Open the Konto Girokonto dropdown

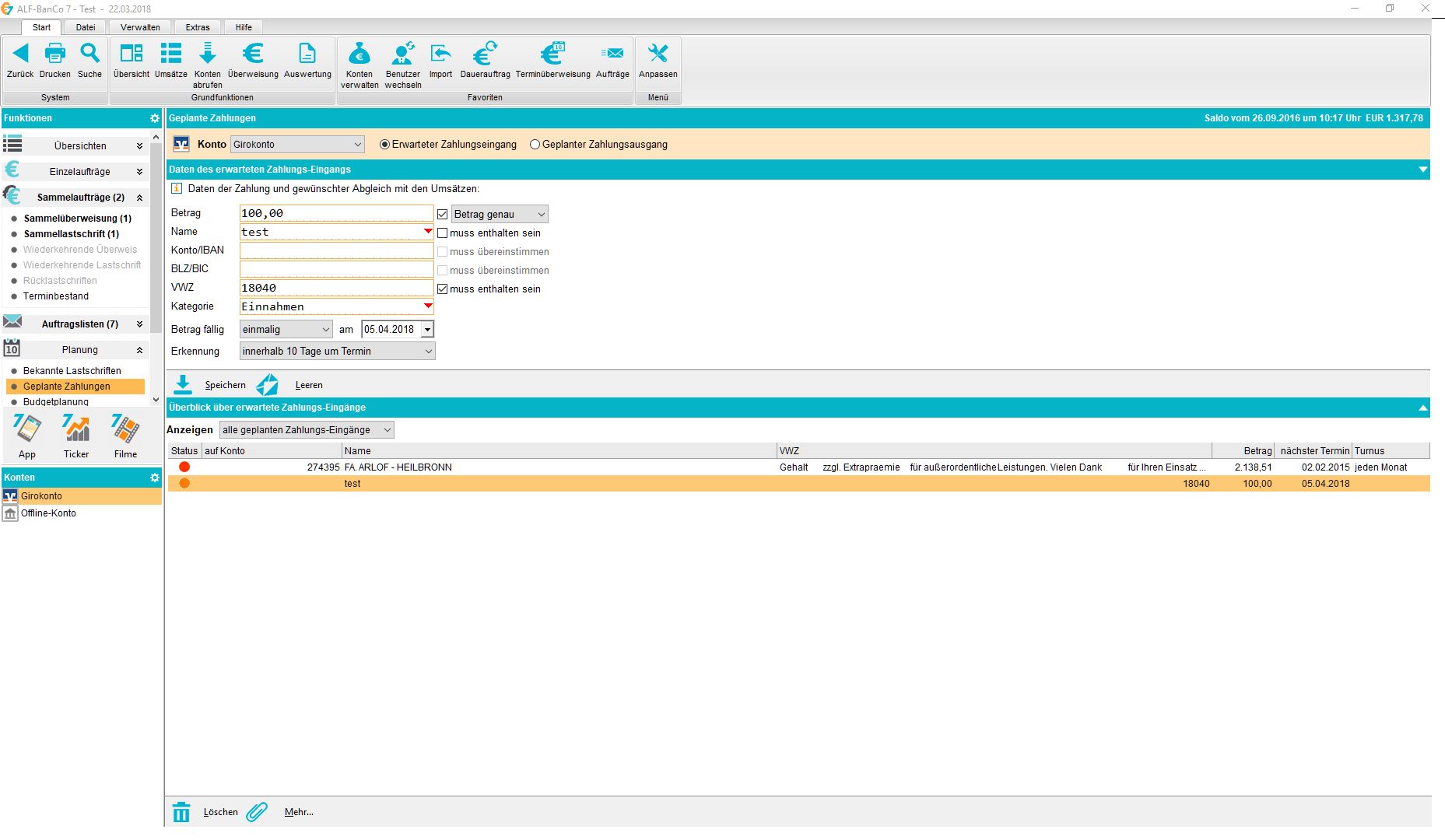pos(297,145)
